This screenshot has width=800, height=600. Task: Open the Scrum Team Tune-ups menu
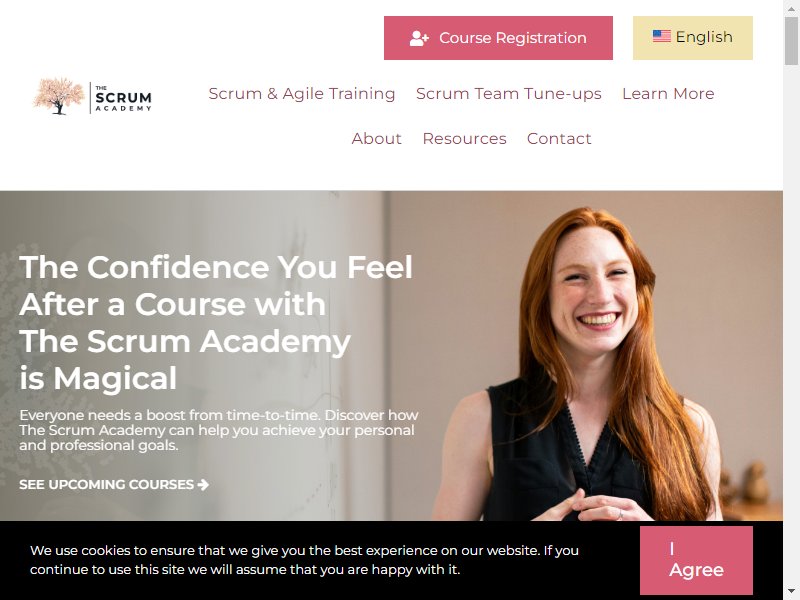pos(508,94)
